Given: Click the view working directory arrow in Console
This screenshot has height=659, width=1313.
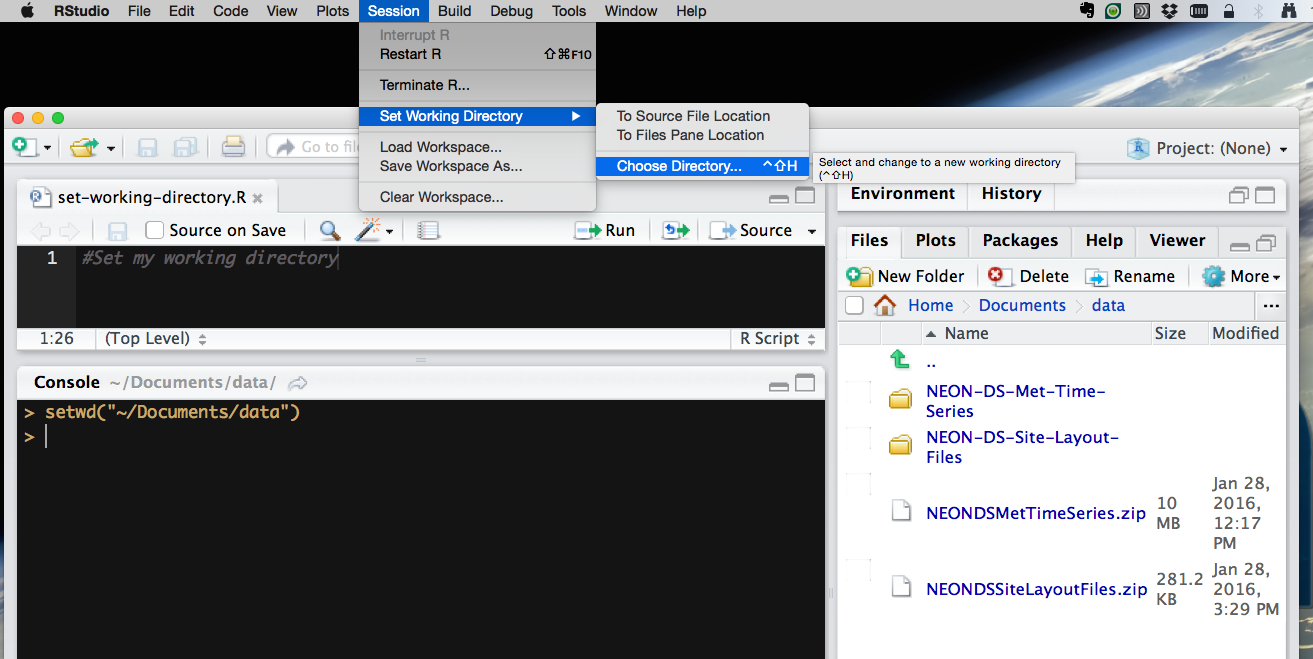Looking at the screenshot, I should point(297,383).
